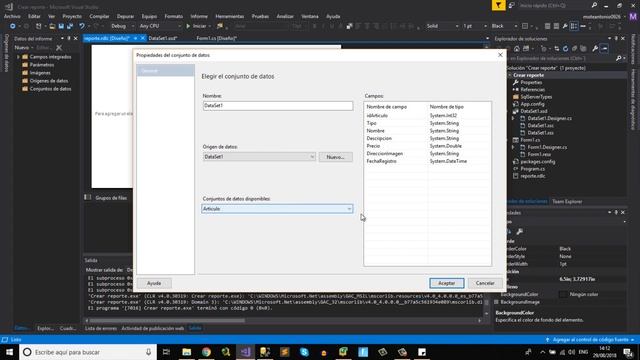Click the Save icon in the toolbar
The width and height of the screenshot is (640, 360).
pos(61,26)
